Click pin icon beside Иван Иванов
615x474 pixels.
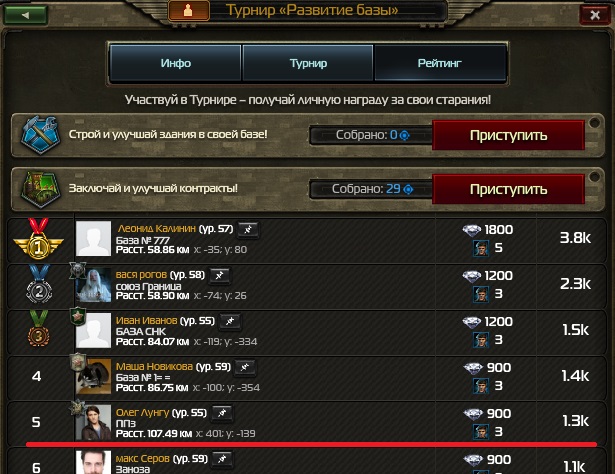(x=230, y=321)
